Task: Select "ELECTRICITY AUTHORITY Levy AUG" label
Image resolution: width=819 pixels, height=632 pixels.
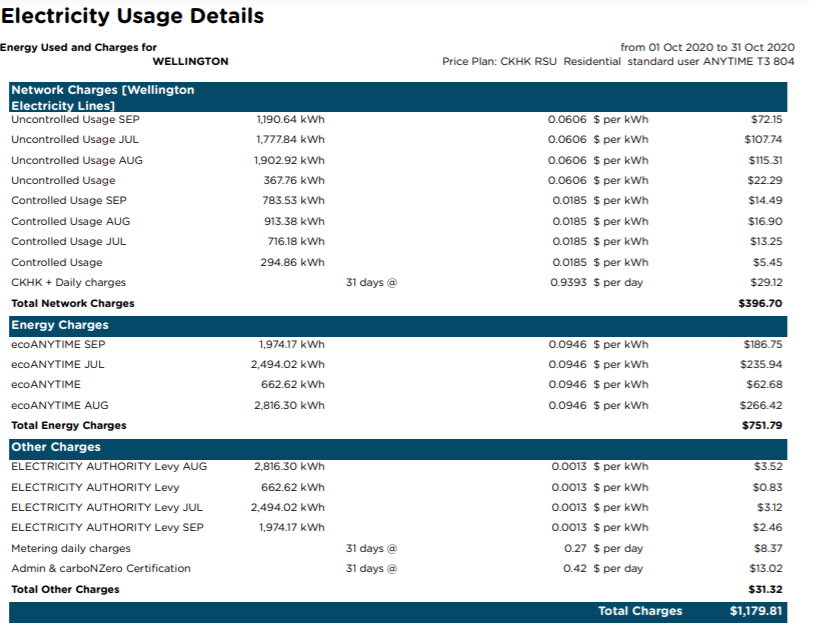Action: pos(109,466)
